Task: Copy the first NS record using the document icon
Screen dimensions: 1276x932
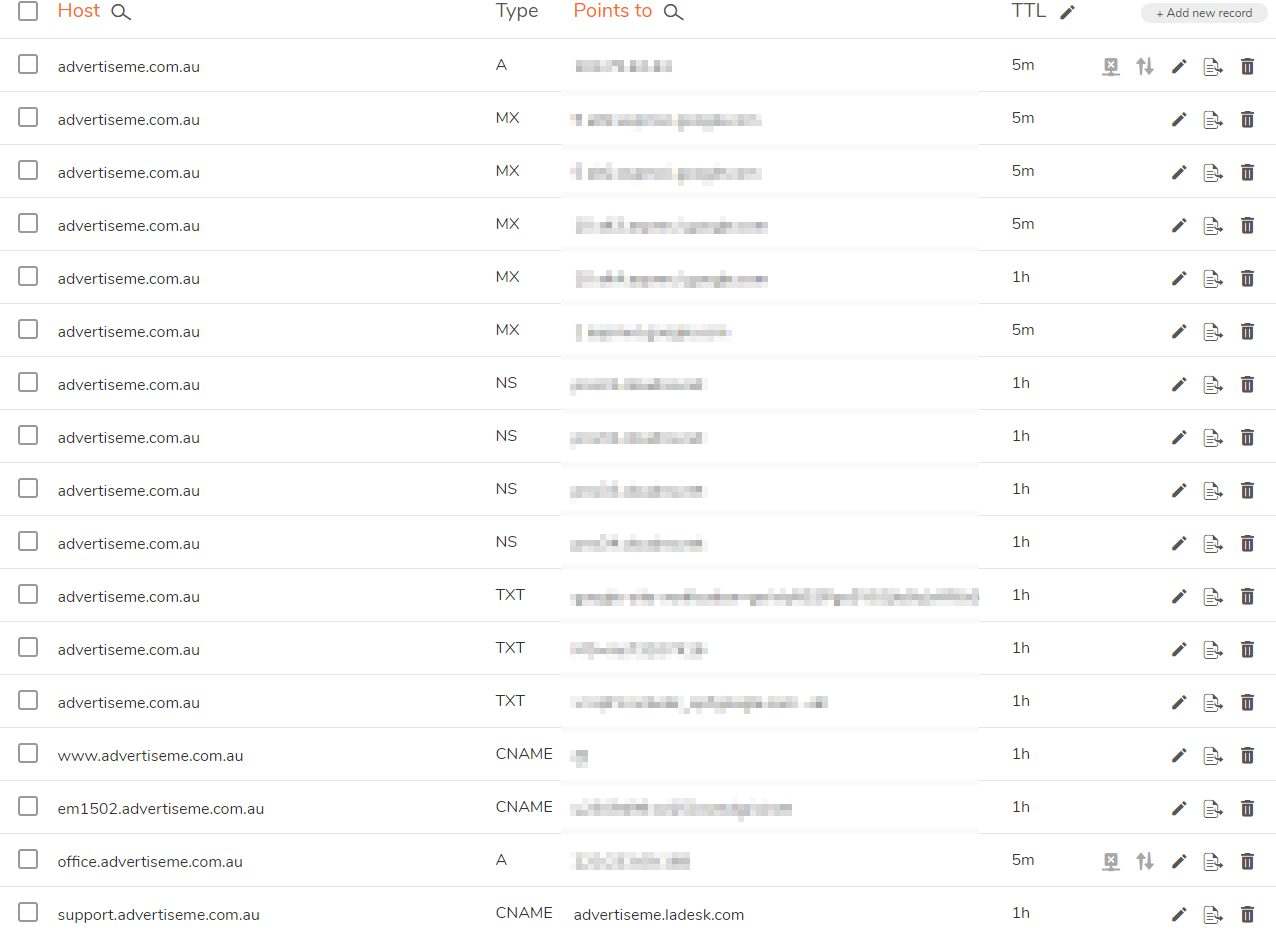Action: click(1213, 384)
